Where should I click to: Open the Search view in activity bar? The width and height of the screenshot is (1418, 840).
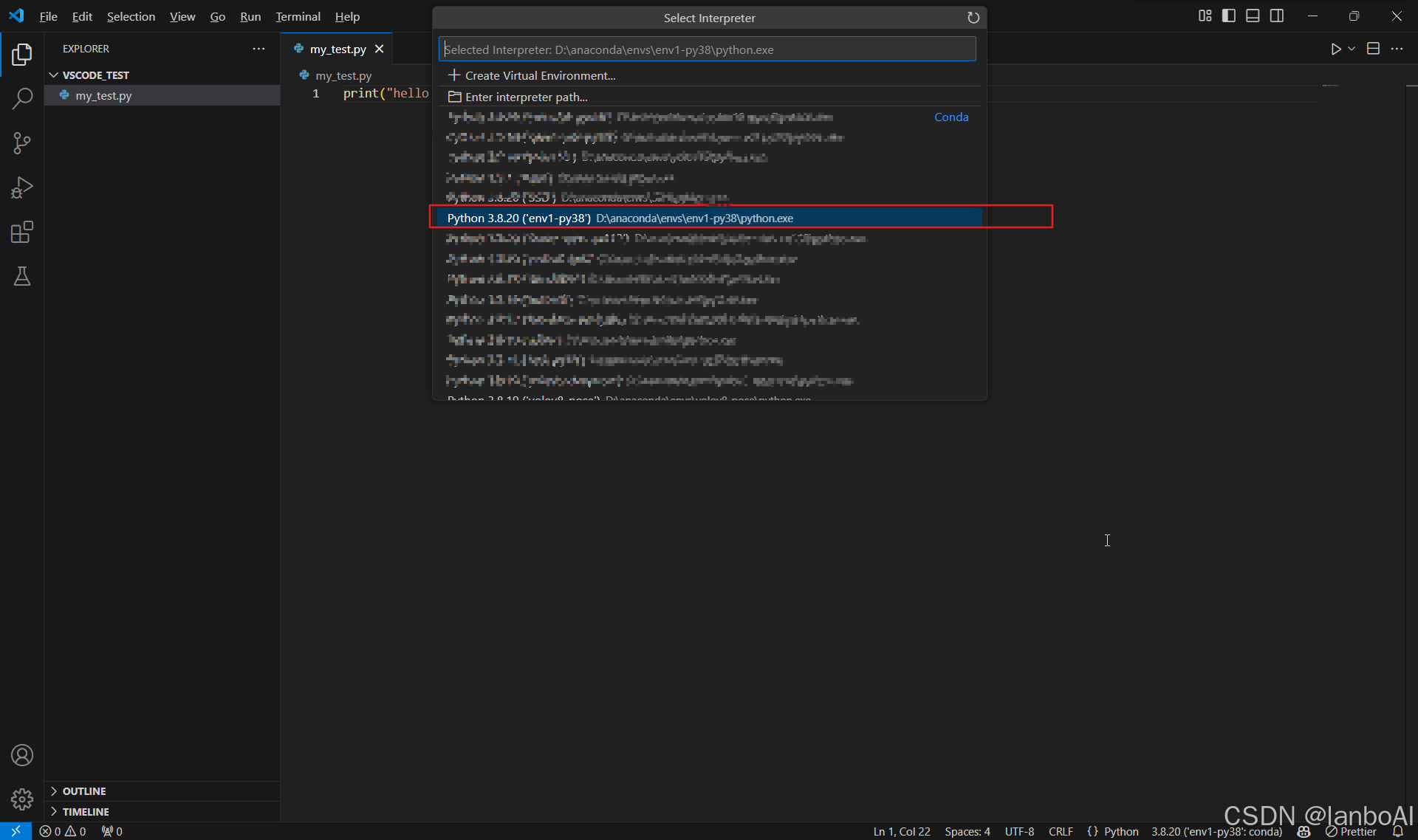tap(22, 98)
